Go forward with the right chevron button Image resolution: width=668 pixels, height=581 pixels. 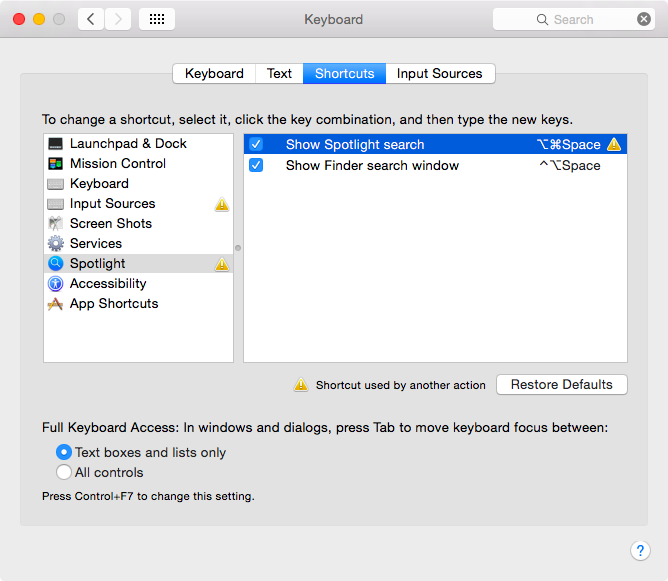[118, 19]
